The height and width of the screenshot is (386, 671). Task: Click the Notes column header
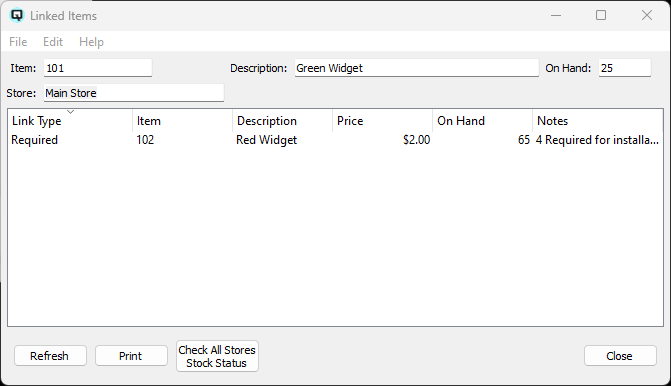pos(597,121)
